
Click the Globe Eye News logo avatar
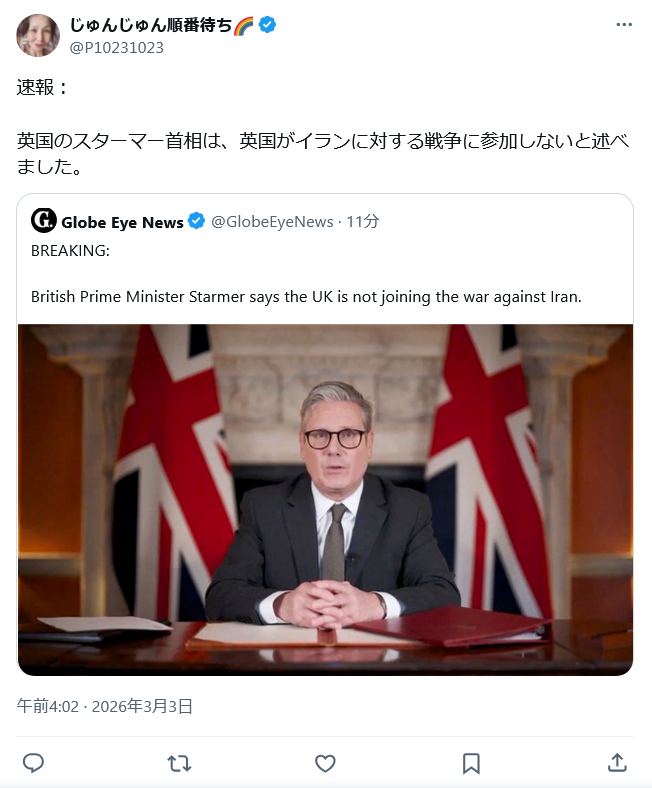(x=43, y=221)
